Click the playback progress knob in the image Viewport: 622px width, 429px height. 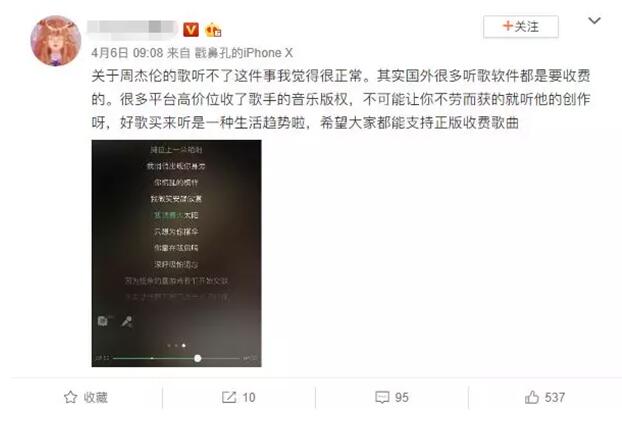click(197, 358)
